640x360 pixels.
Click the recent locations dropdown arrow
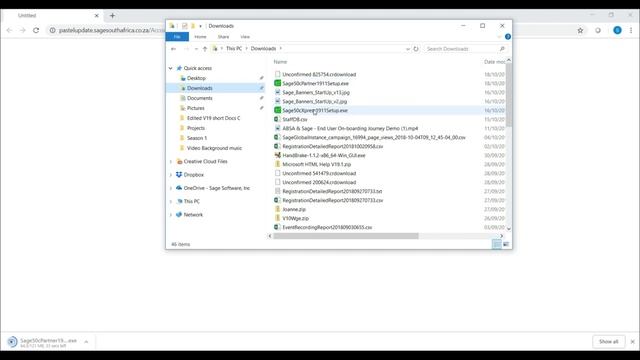pos(196,49)
